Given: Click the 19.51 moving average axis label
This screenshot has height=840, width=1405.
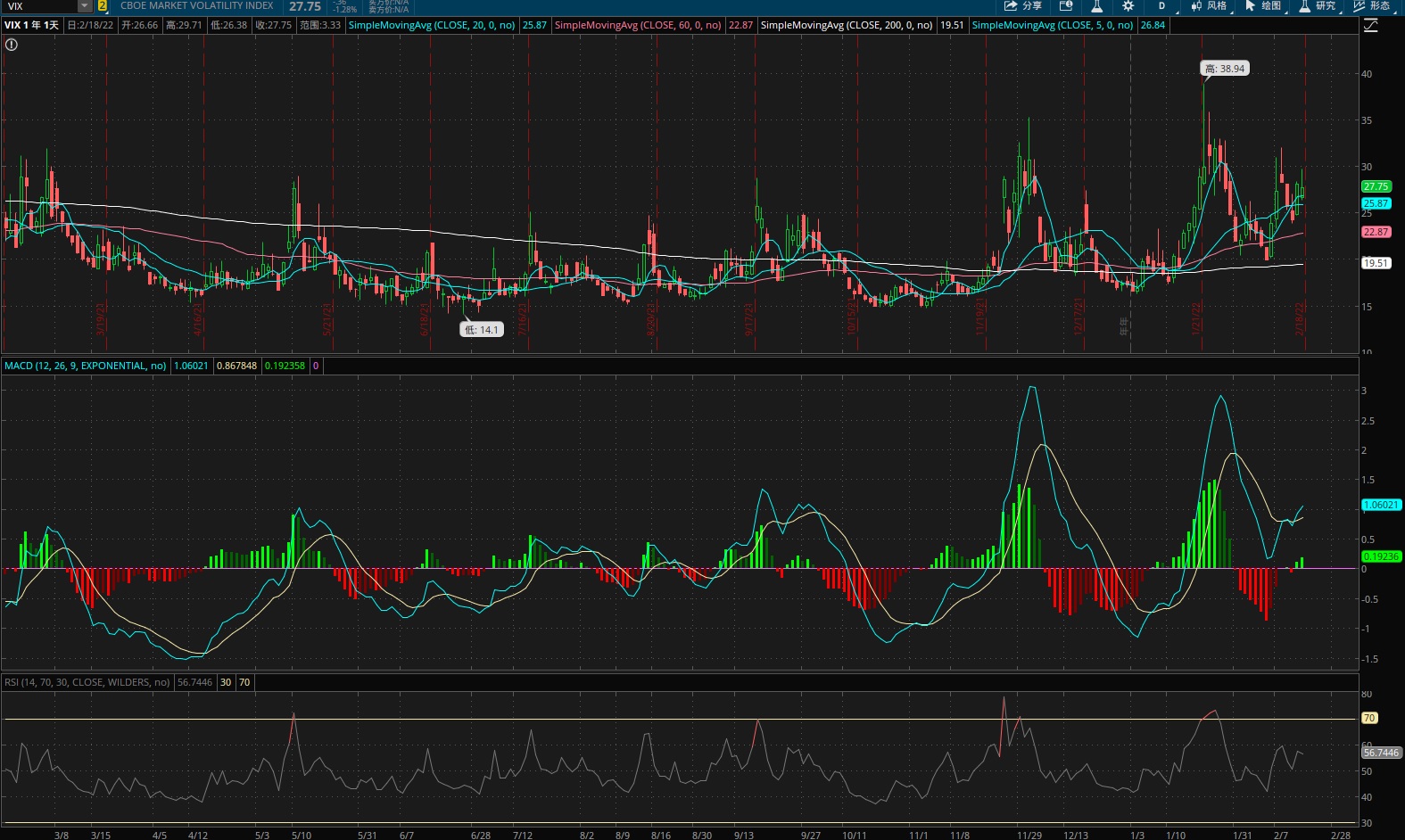Looking at the screenshot, I should tap(1376, 263).
